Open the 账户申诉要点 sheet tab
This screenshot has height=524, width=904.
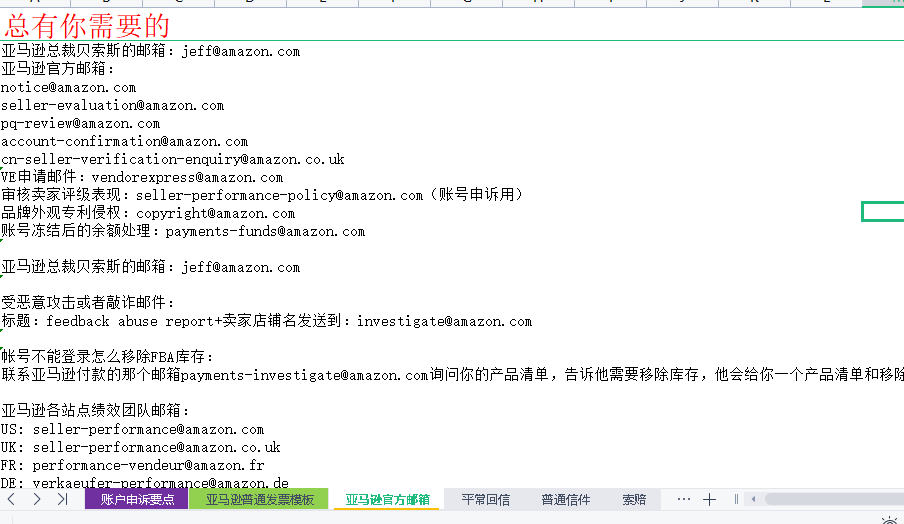click(x=137, y=499)
